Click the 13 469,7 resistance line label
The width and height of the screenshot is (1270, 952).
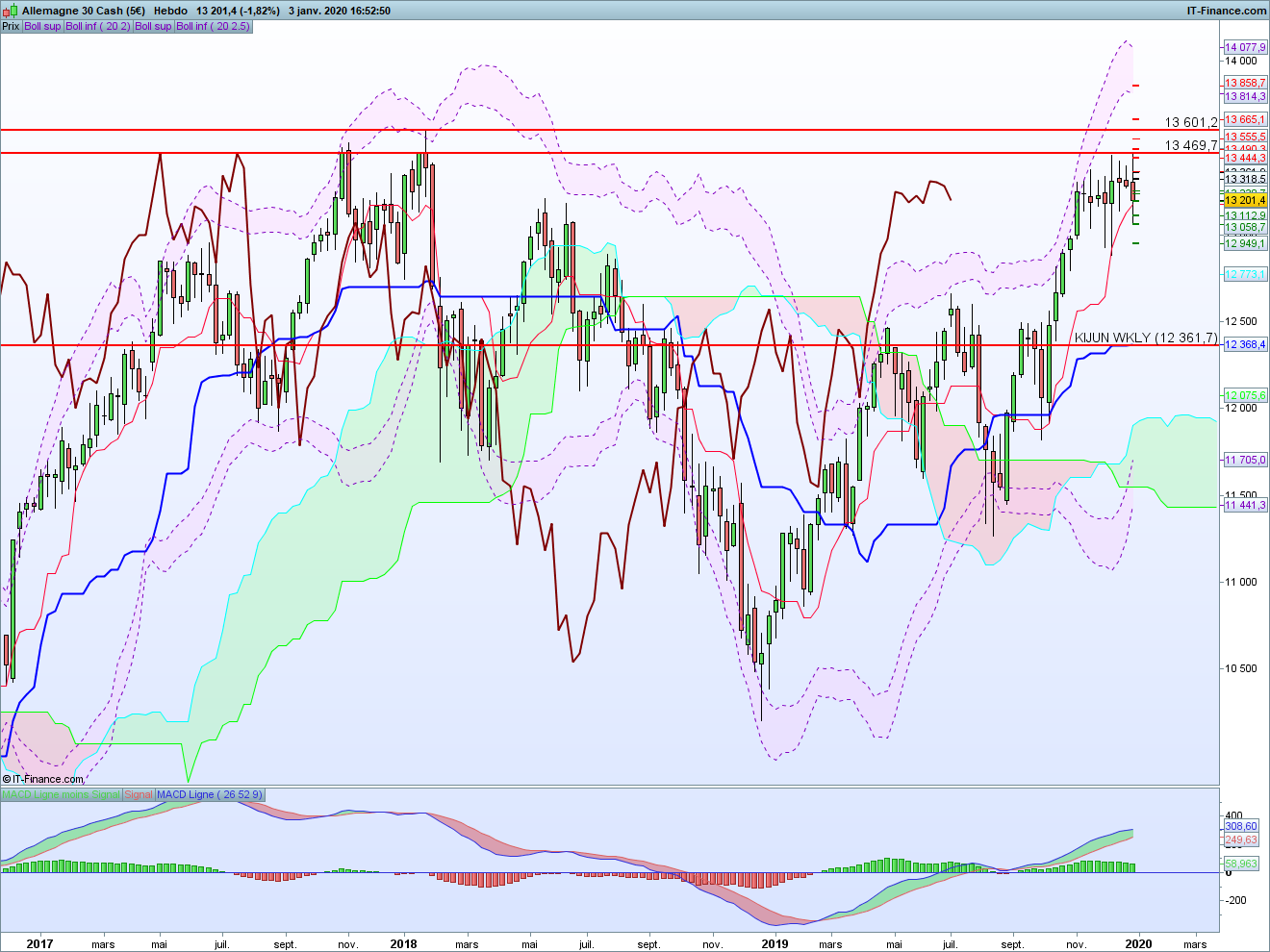tap(1191, 145)
